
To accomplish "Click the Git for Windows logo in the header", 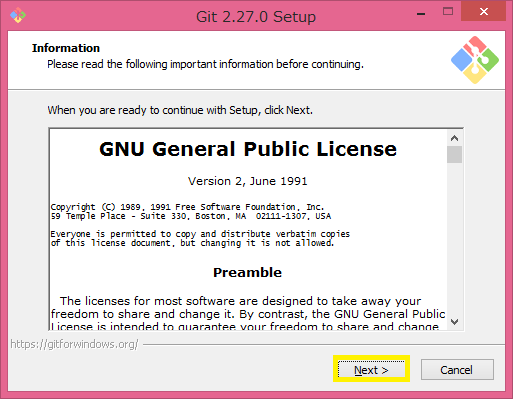I will click(475, 60).
